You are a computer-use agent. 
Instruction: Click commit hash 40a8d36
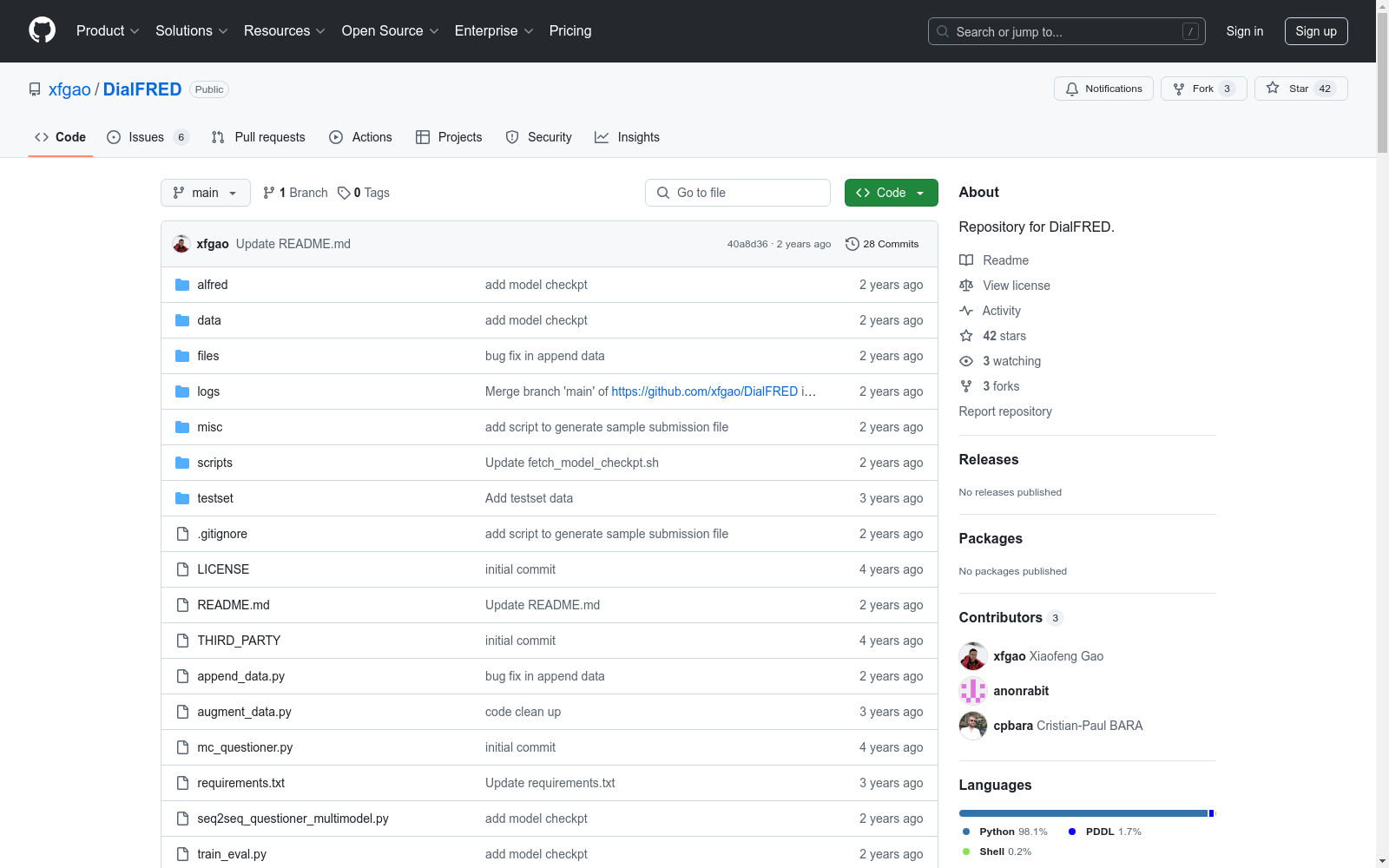(x=747, y=244)
